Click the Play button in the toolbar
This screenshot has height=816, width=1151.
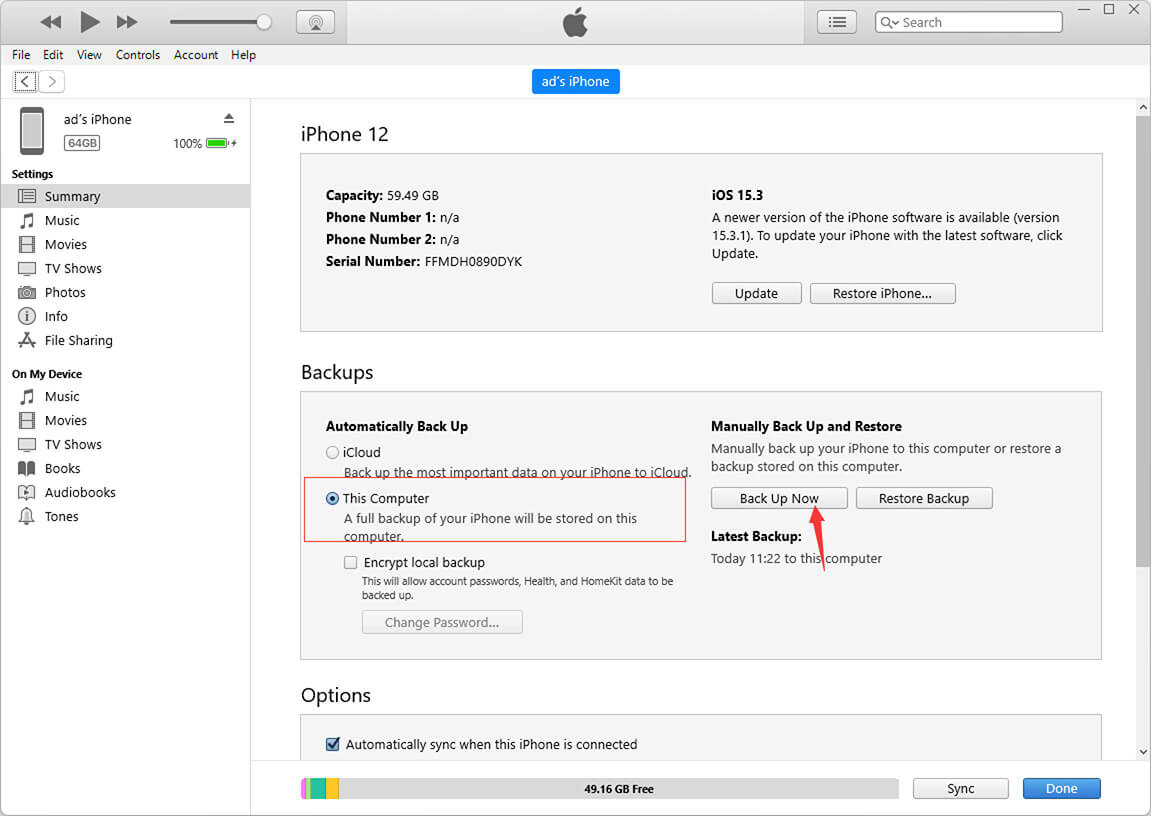tap(90, 22)
